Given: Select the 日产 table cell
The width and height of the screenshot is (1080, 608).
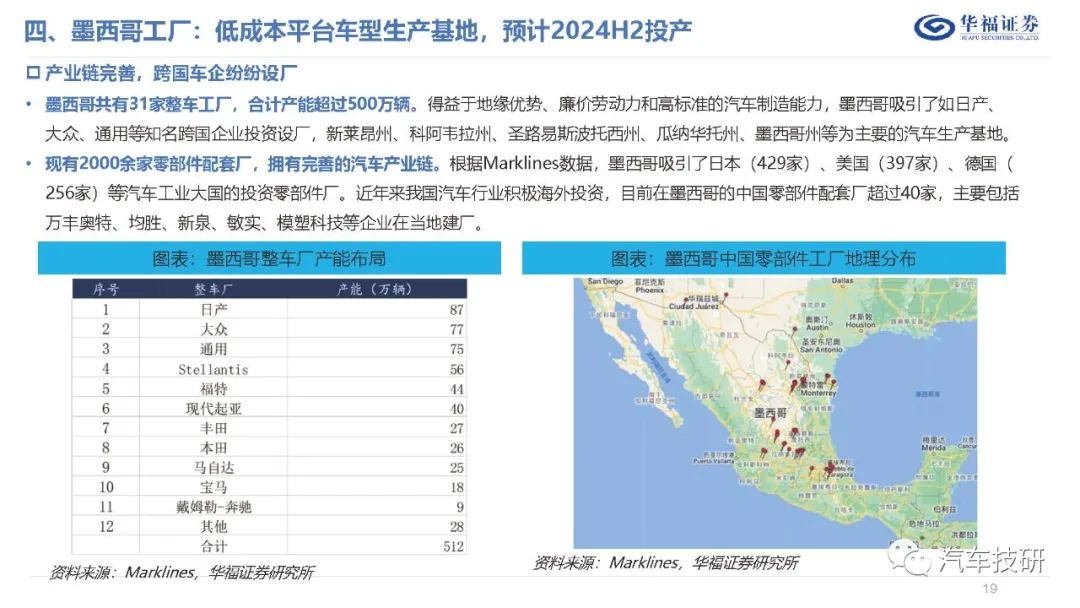Looking at the screenshot, I should click(214, 310).
